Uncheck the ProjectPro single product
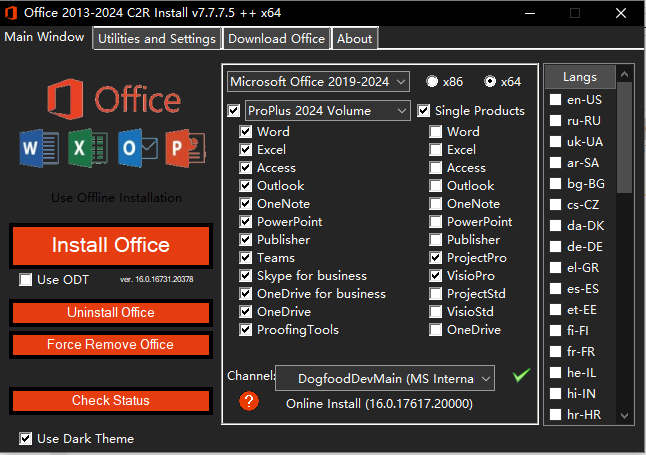This screenshot has height=455, width=646. (x=435, y=258)
